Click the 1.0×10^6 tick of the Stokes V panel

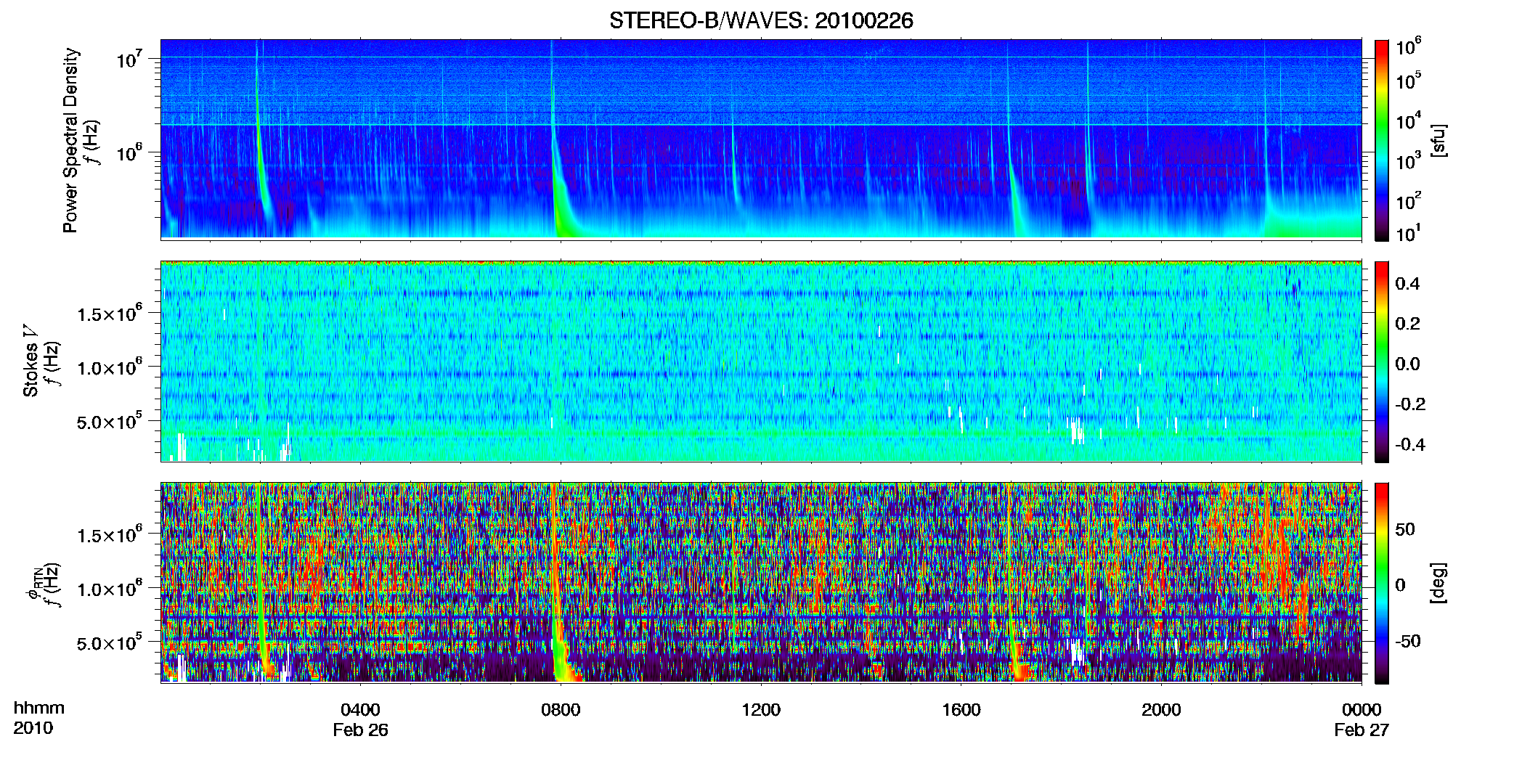(110, 367)
